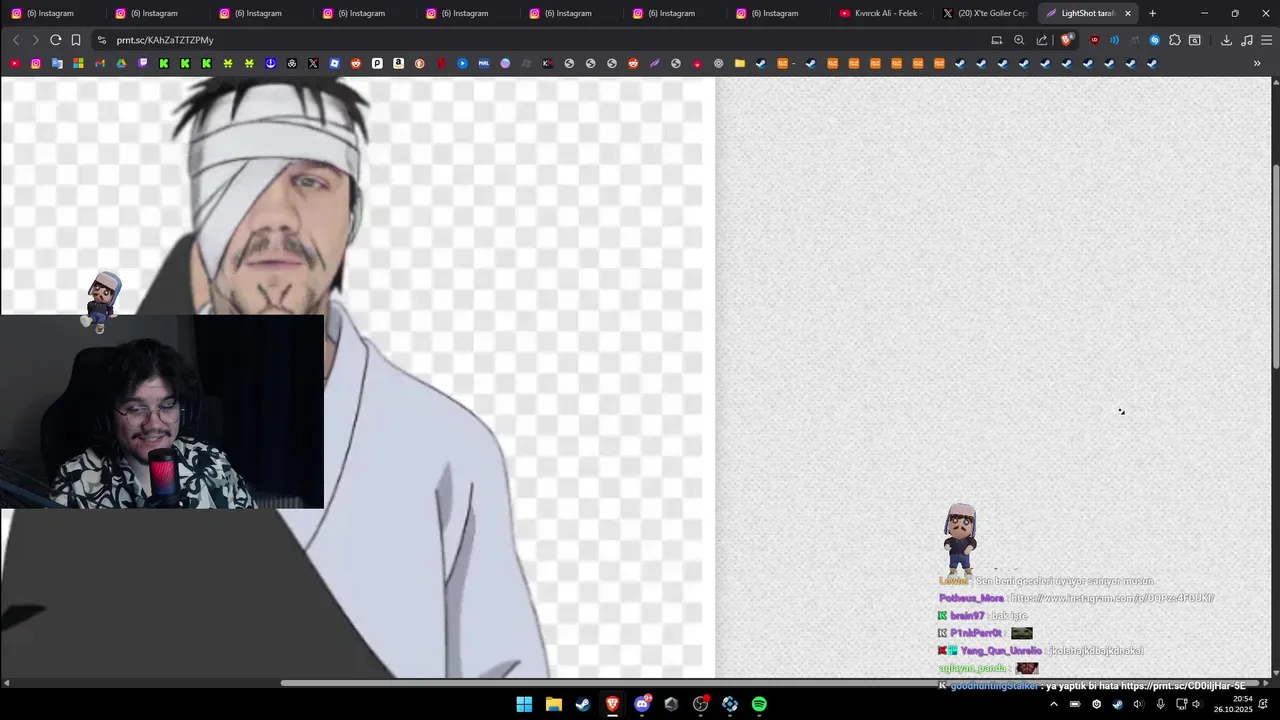Open OBS Studio from the taskbar
The height and width of the screenshot is (720, 1280).
click(701, 704)
